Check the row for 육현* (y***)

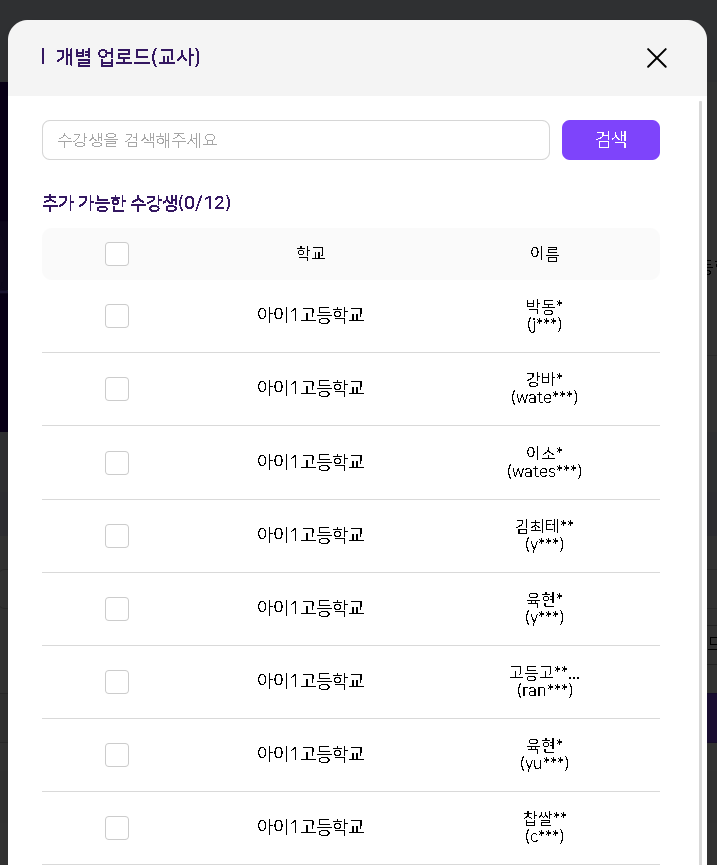[117, 608]
